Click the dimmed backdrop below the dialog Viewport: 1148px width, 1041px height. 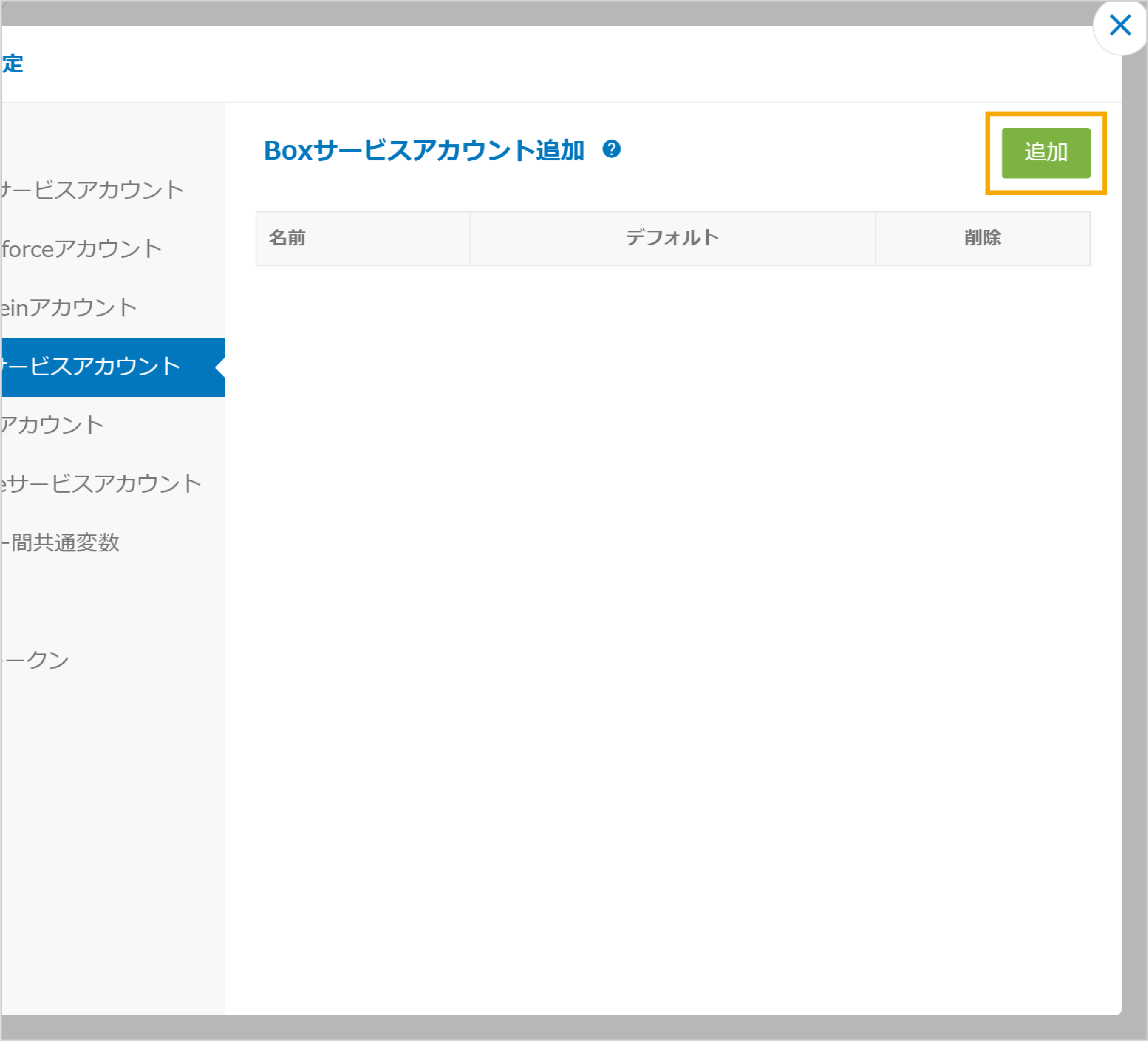tap(570, 1029)
